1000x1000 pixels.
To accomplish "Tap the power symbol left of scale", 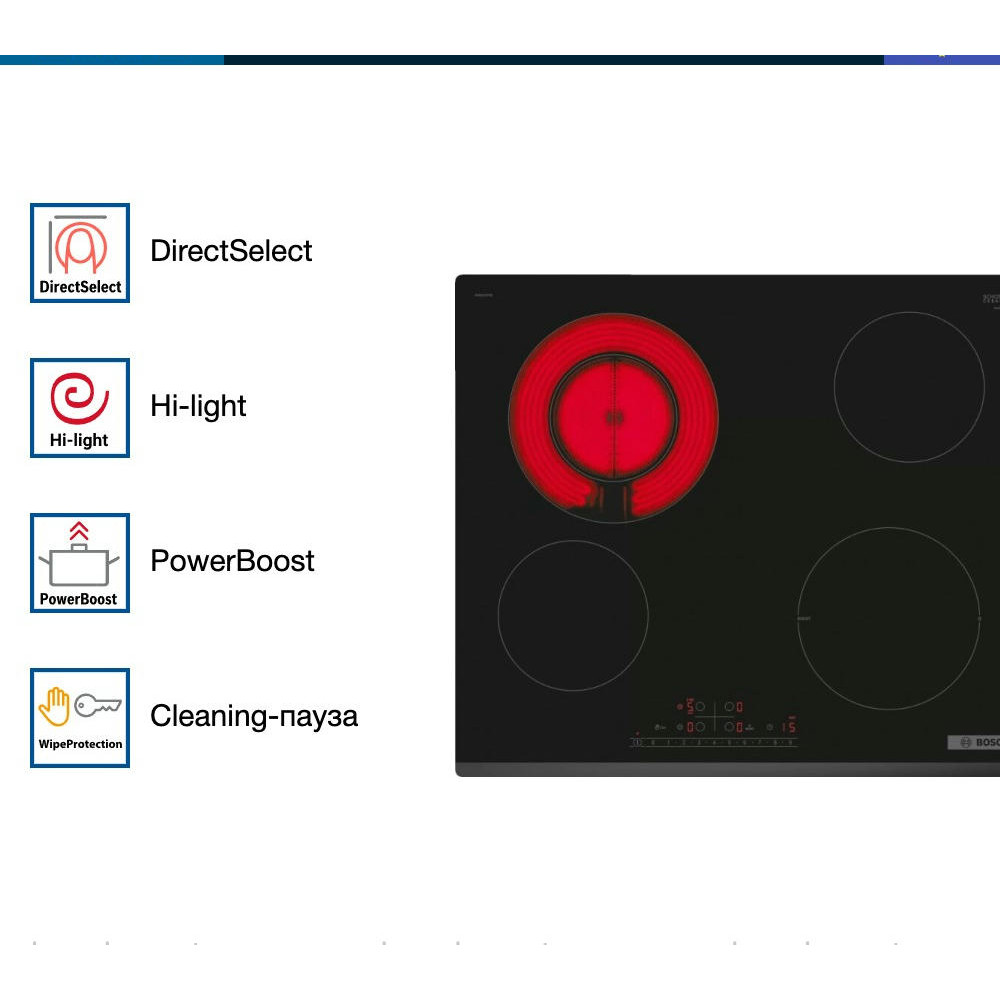I will (637, 743).
